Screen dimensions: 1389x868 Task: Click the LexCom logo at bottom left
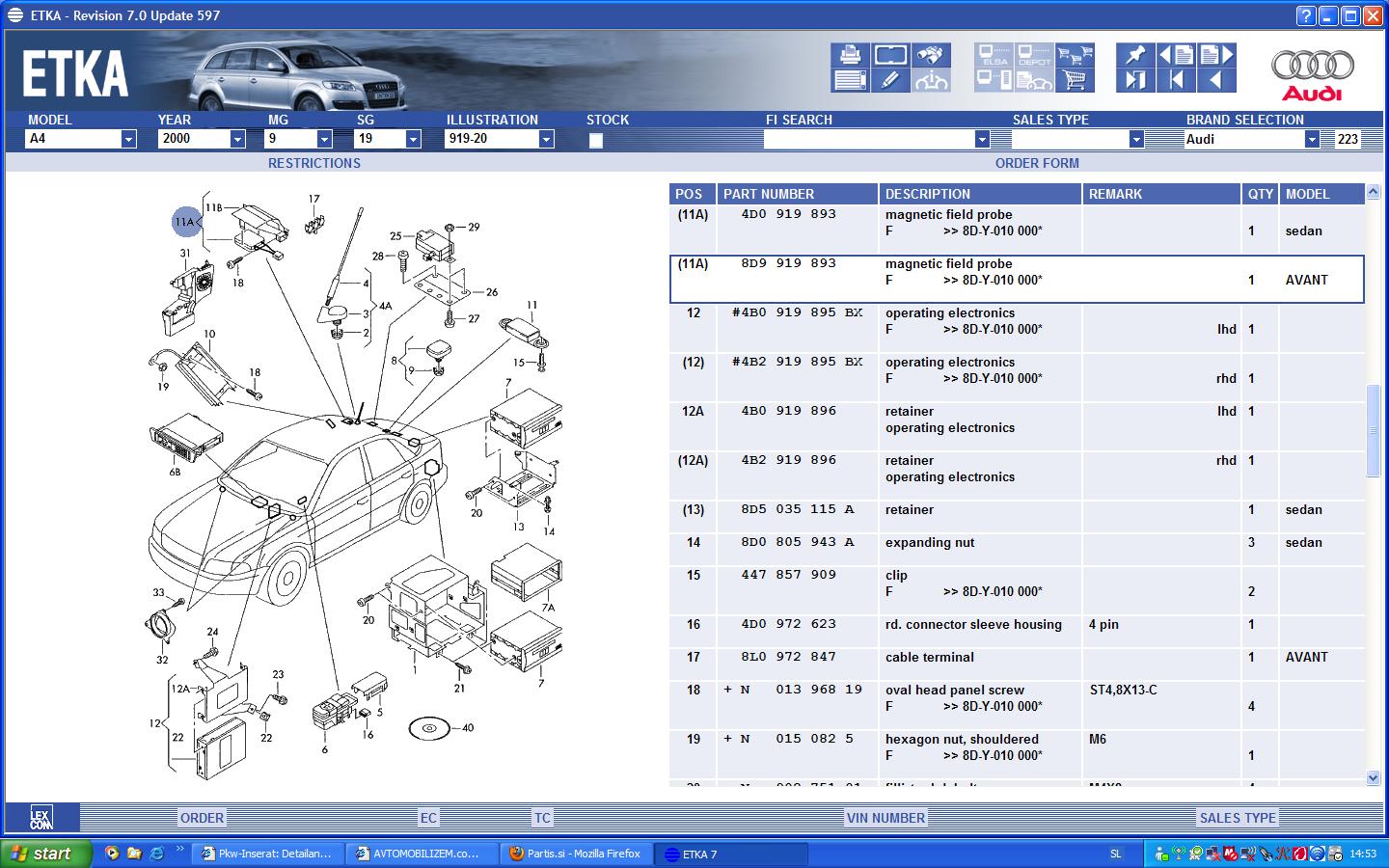pos(41,818)
